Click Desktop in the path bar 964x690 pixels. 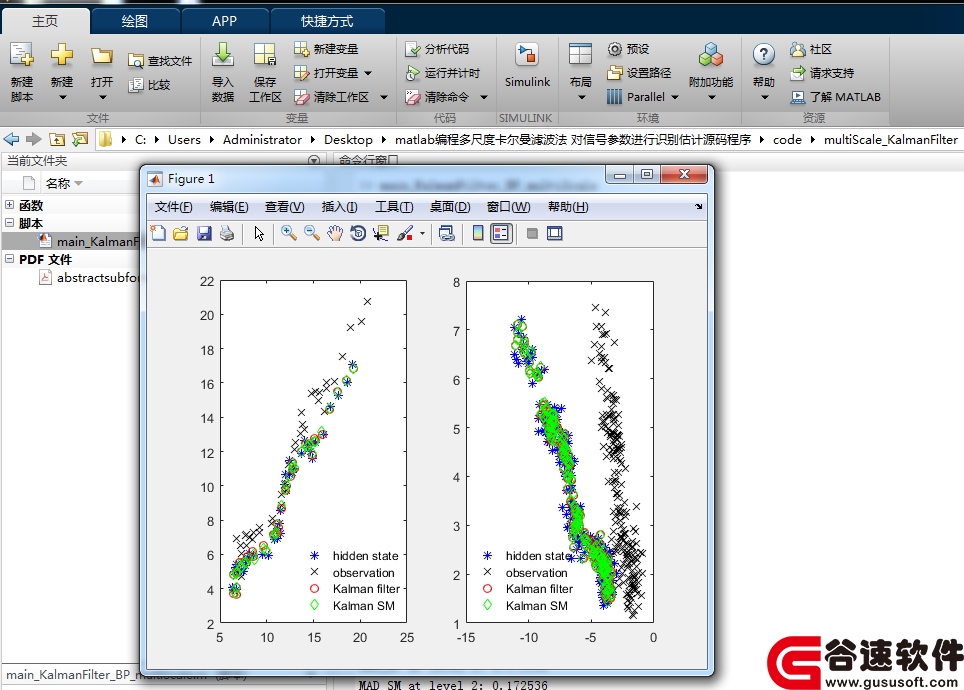(x=348, y=140)
